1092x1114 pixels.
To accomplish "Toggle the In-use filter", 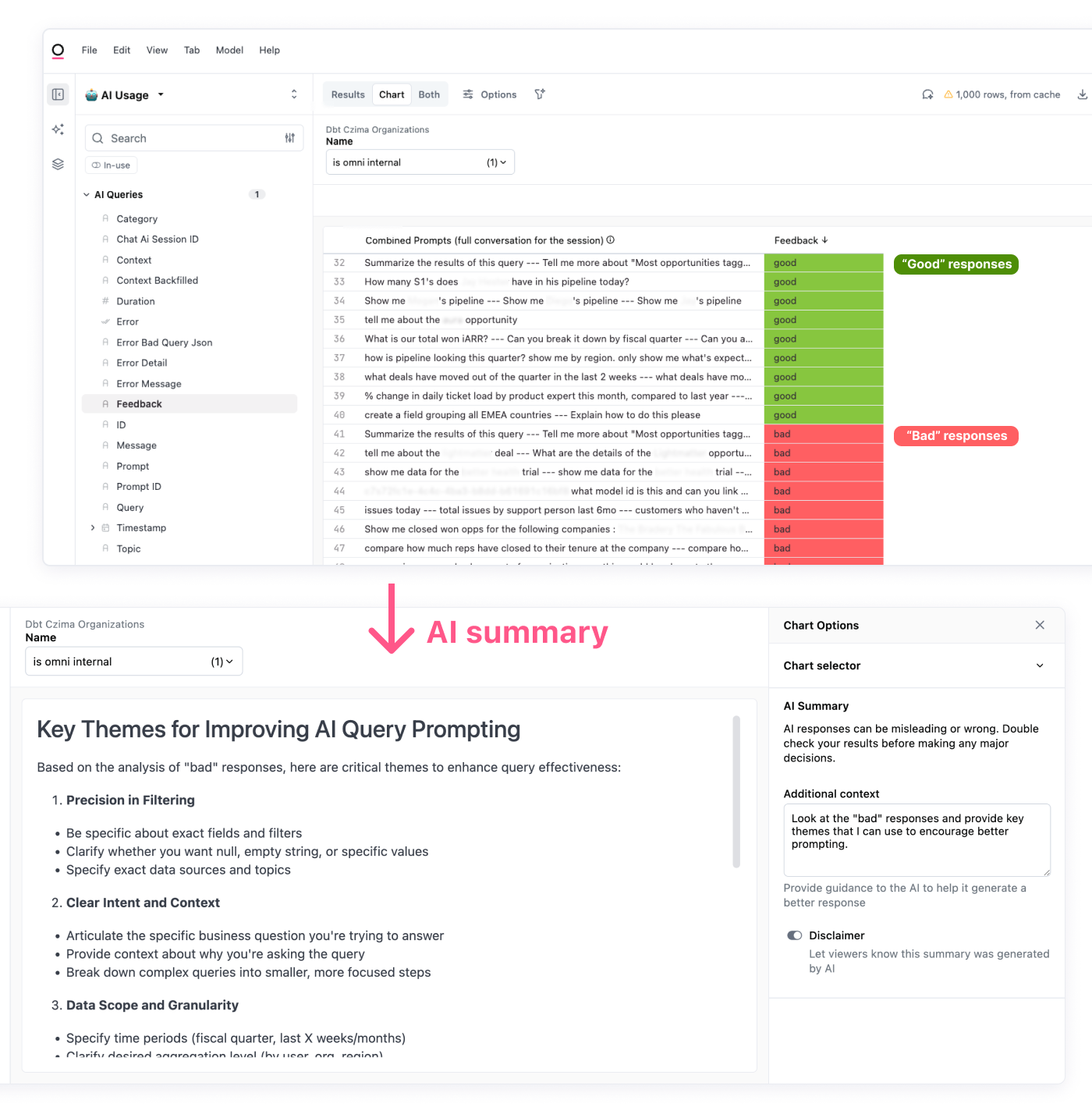I will tap(111, 165).
